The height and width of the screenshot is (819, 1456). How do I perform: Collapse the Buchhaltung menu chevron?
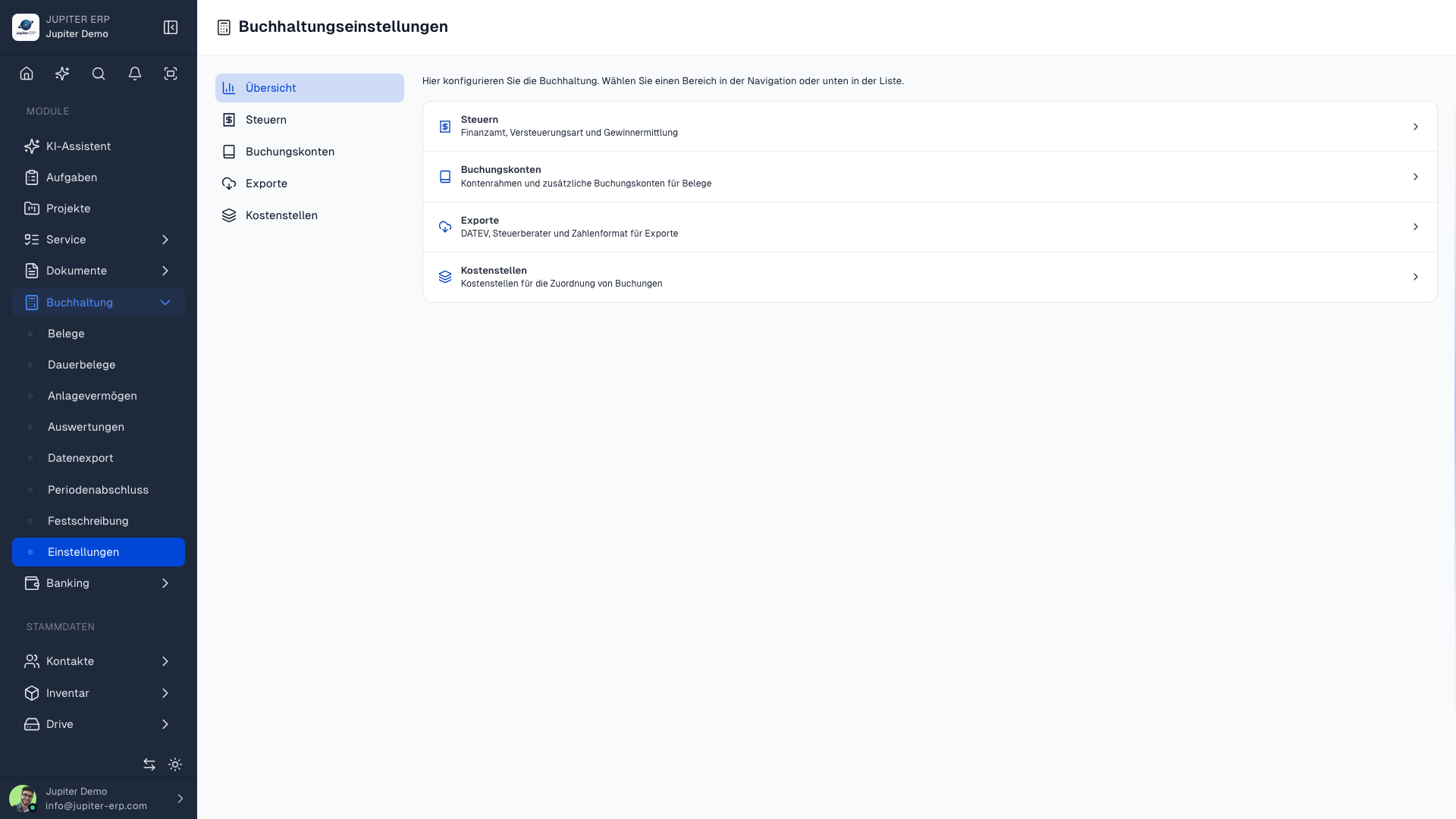[x=165, y=303]
